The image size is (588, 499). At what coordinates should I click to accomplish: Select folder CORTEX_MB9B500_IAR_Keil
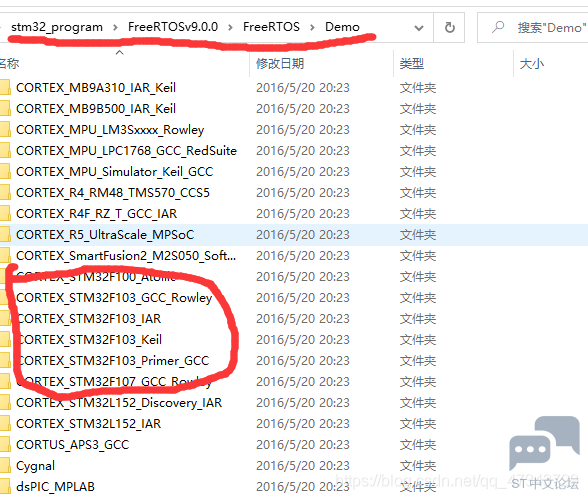96,109
